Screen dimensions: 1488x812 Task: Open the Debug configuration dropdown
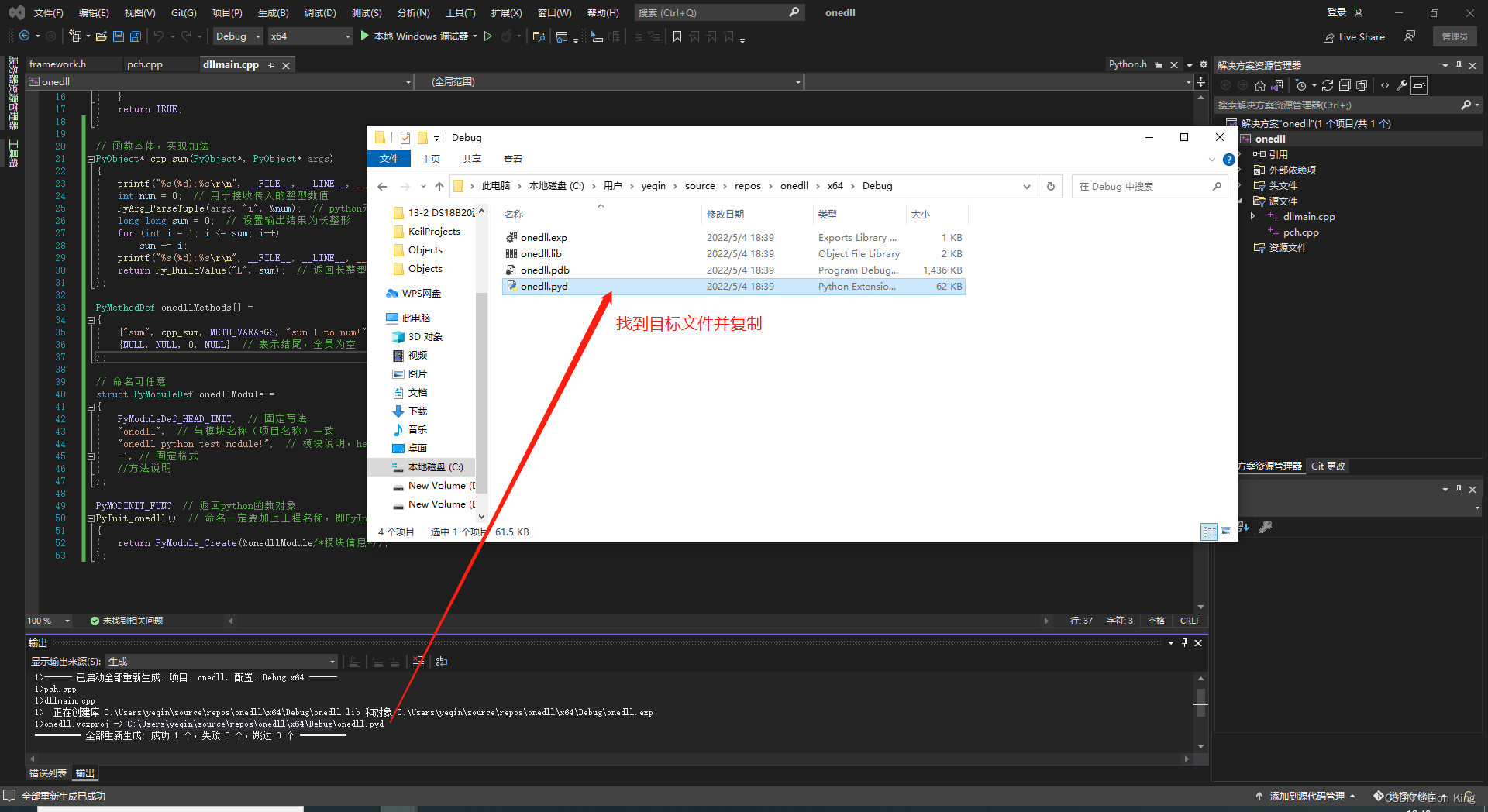click(237, 36)
